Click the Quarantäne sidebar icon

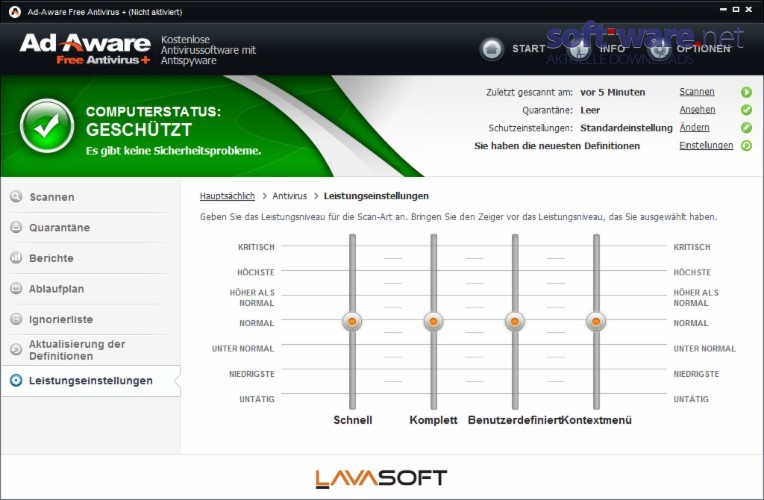(x=16, y=227)
